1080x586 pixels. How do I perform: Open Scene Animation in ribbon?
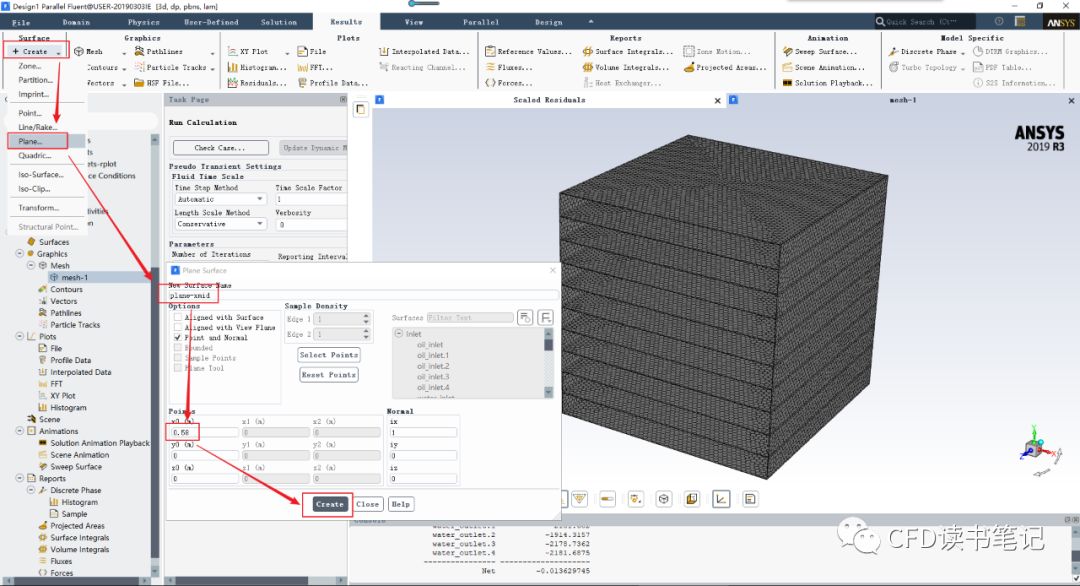click(823, 67)
